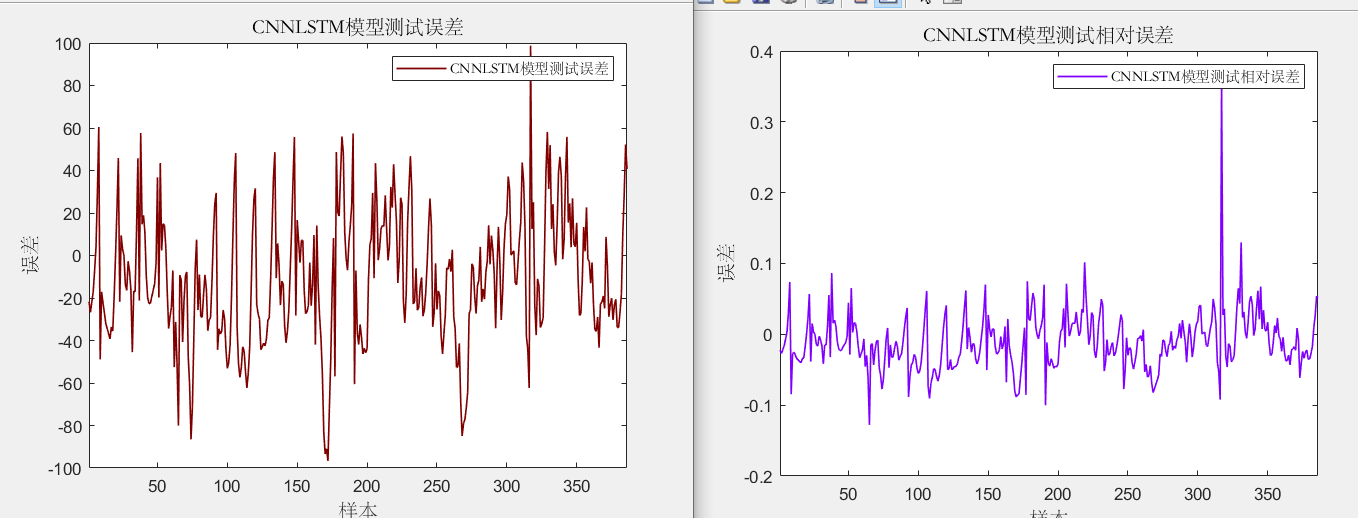Click y-axis tick -60 on the left plot
The image size is (1358, 518).
[69, 384]
